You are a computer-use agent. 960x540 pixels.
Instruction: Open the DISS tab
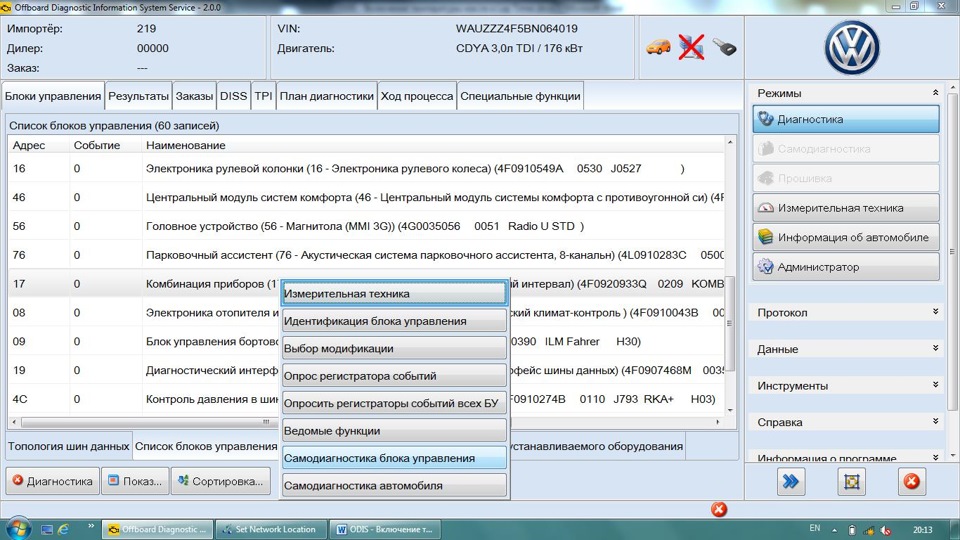[233, 96]
